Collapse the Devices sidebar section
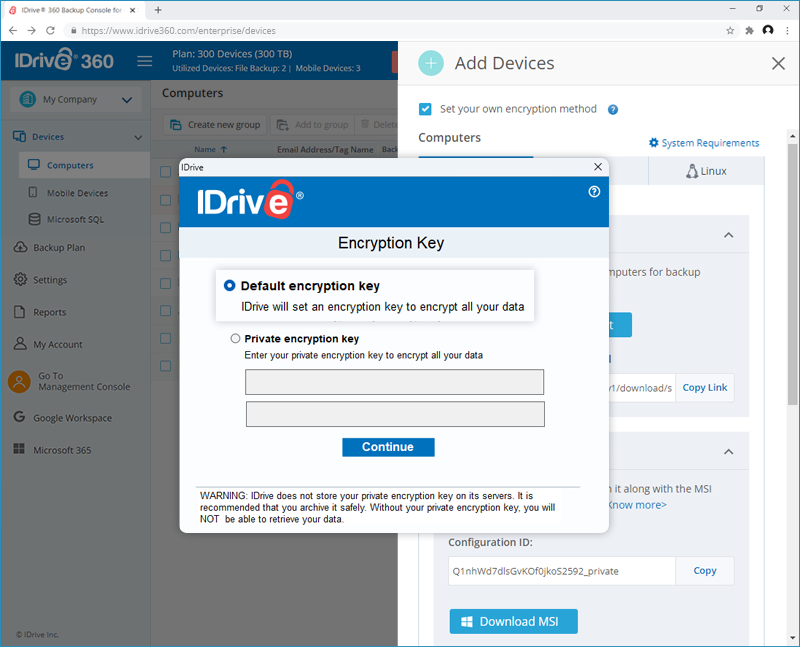 coord(138,137)
